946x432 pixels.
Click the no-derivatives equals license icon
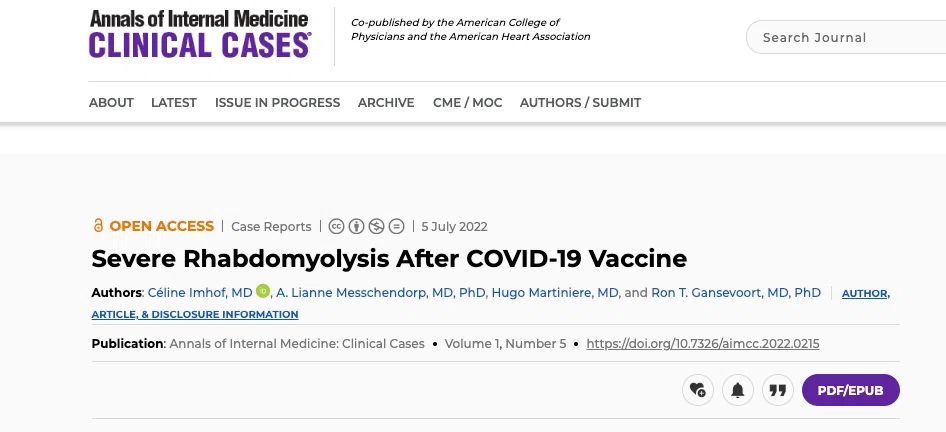396,226
